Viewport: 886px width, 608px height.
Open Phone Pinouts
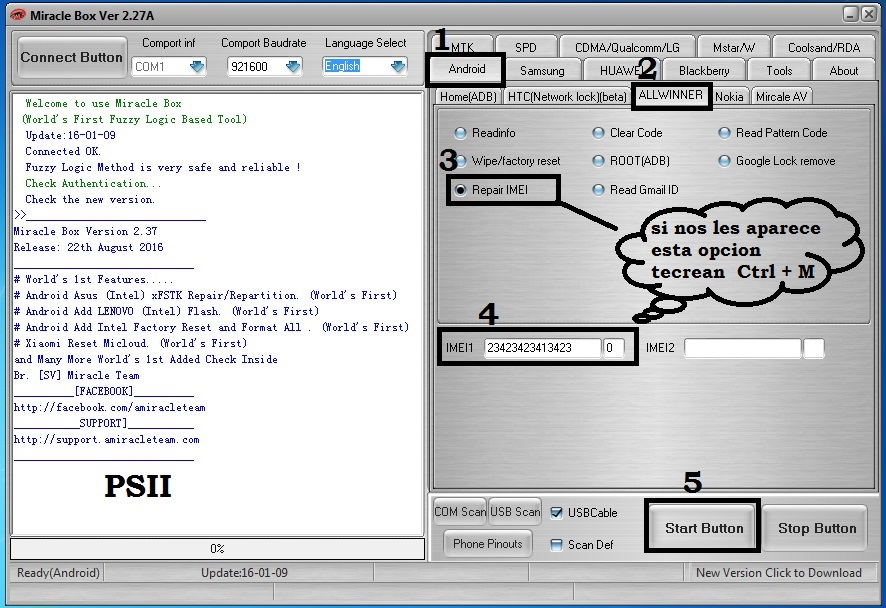(488, 544)
